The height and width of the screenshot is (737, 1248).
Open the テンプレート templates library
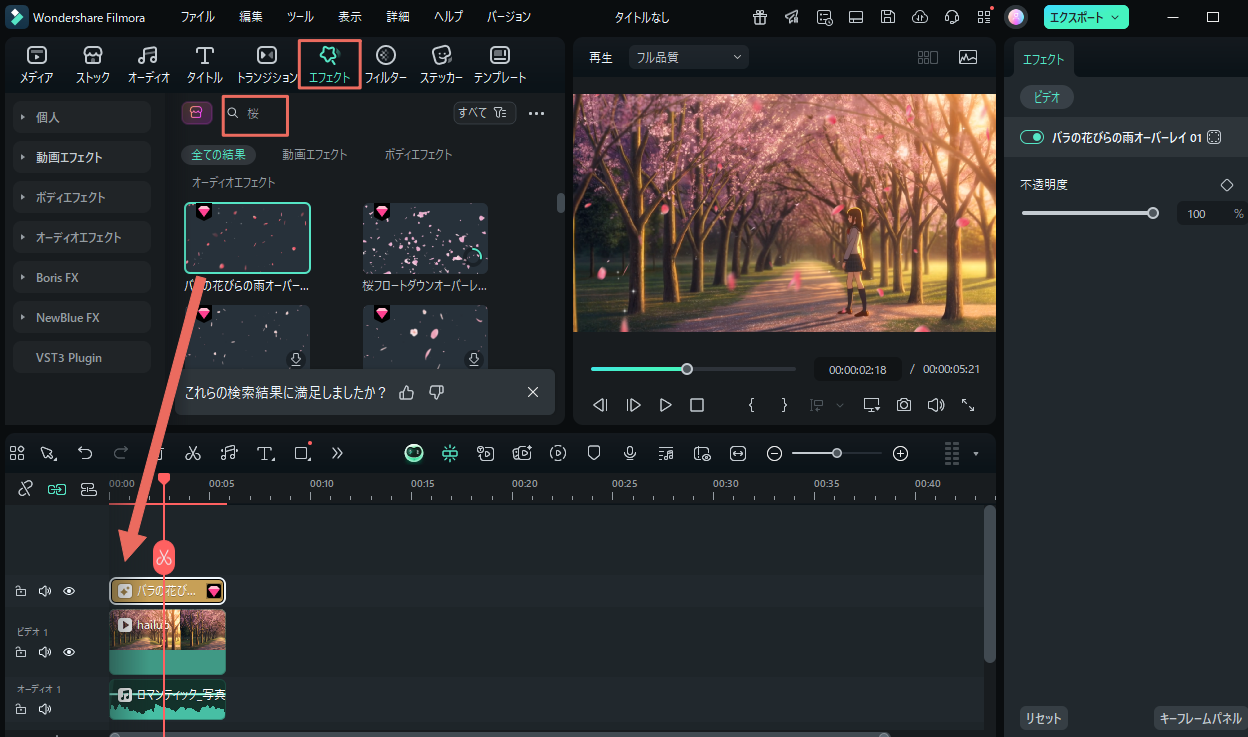coord(500,64)
